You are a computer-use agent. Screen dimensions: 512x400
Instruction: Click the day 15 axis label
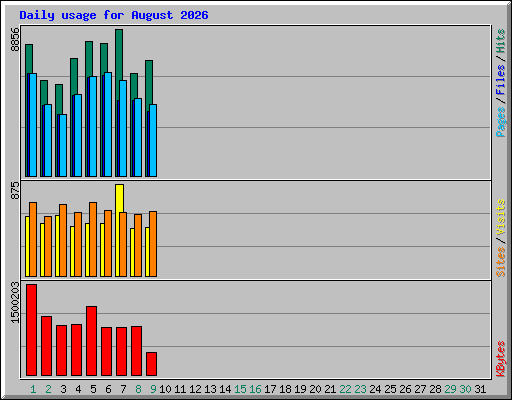pos(240,389)
